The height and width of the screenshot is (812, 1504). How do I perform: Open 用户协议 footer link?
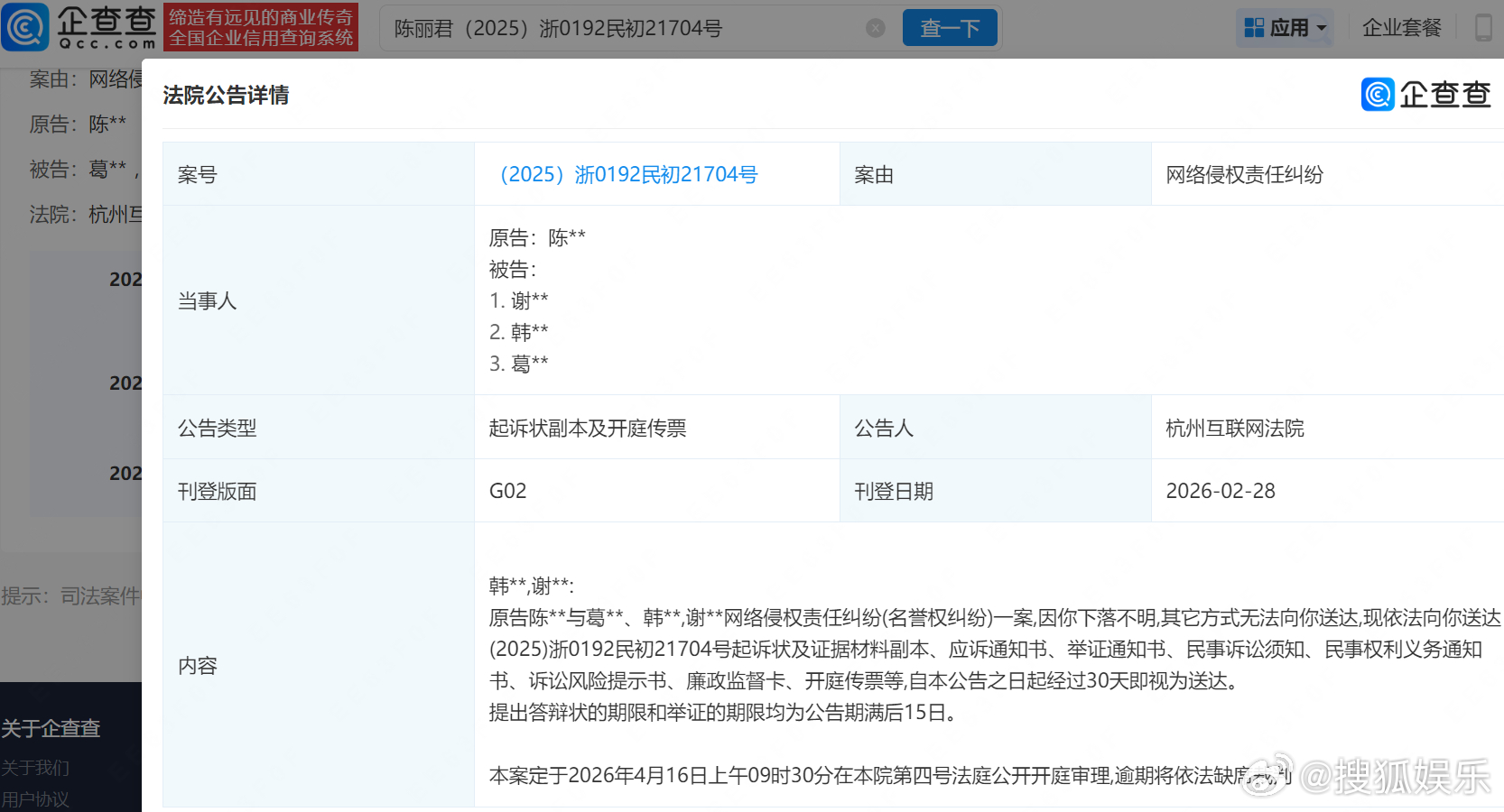[x=35, y=799]
